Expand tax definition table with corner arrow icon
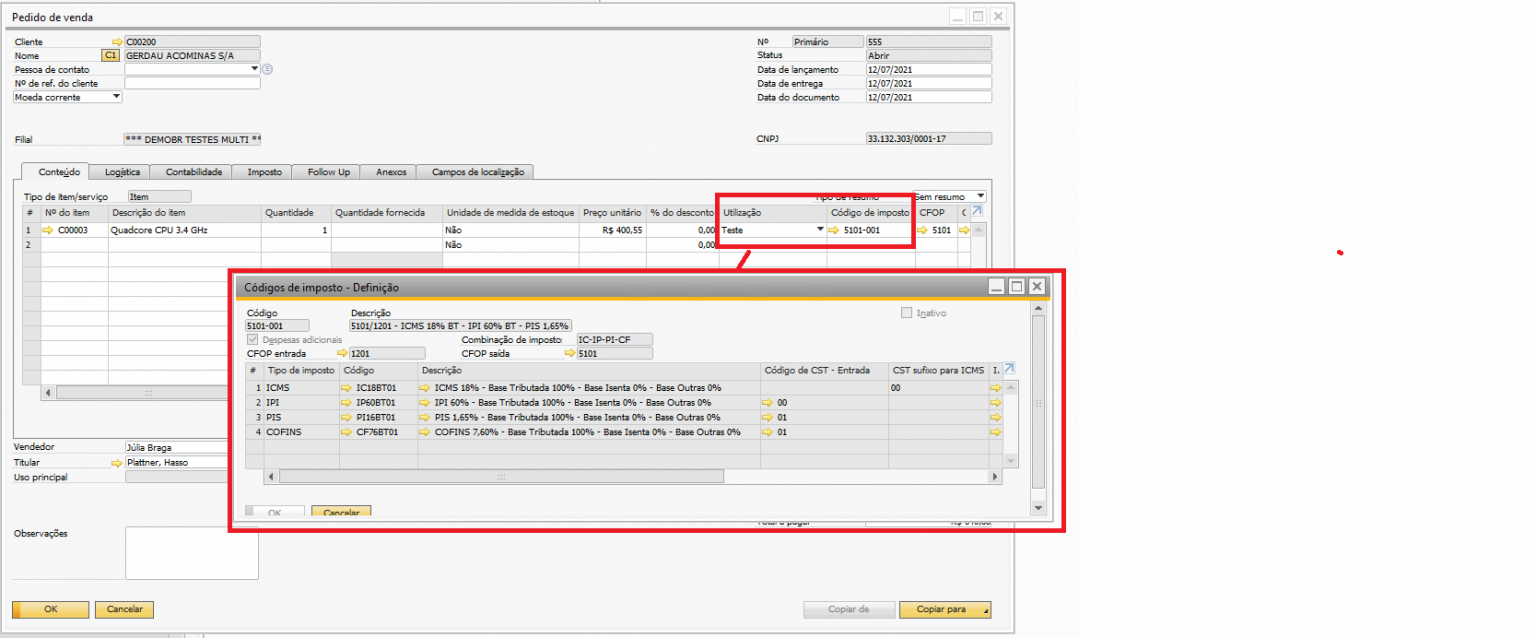This screenshot has height=638, width=1536. (x=1009, y=369)
